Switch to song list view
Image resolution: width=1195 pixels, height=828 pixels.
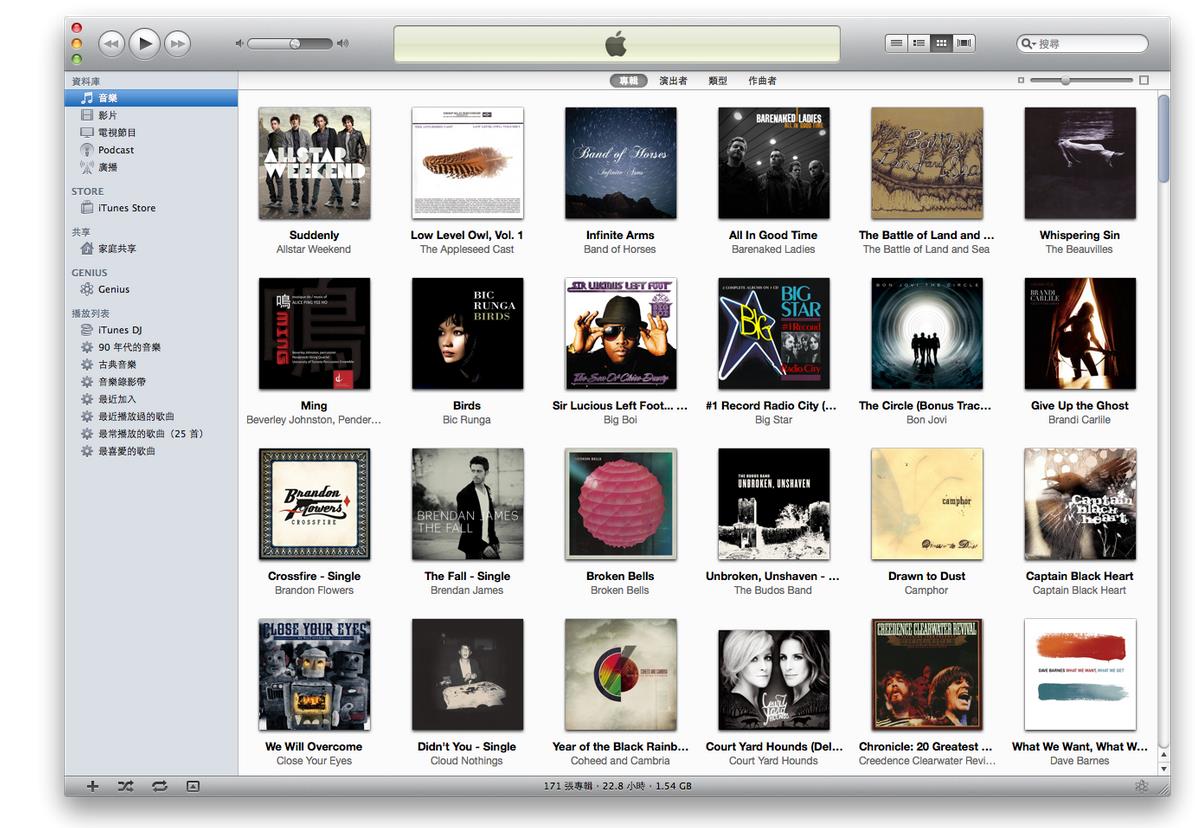(x=897, y=43)
